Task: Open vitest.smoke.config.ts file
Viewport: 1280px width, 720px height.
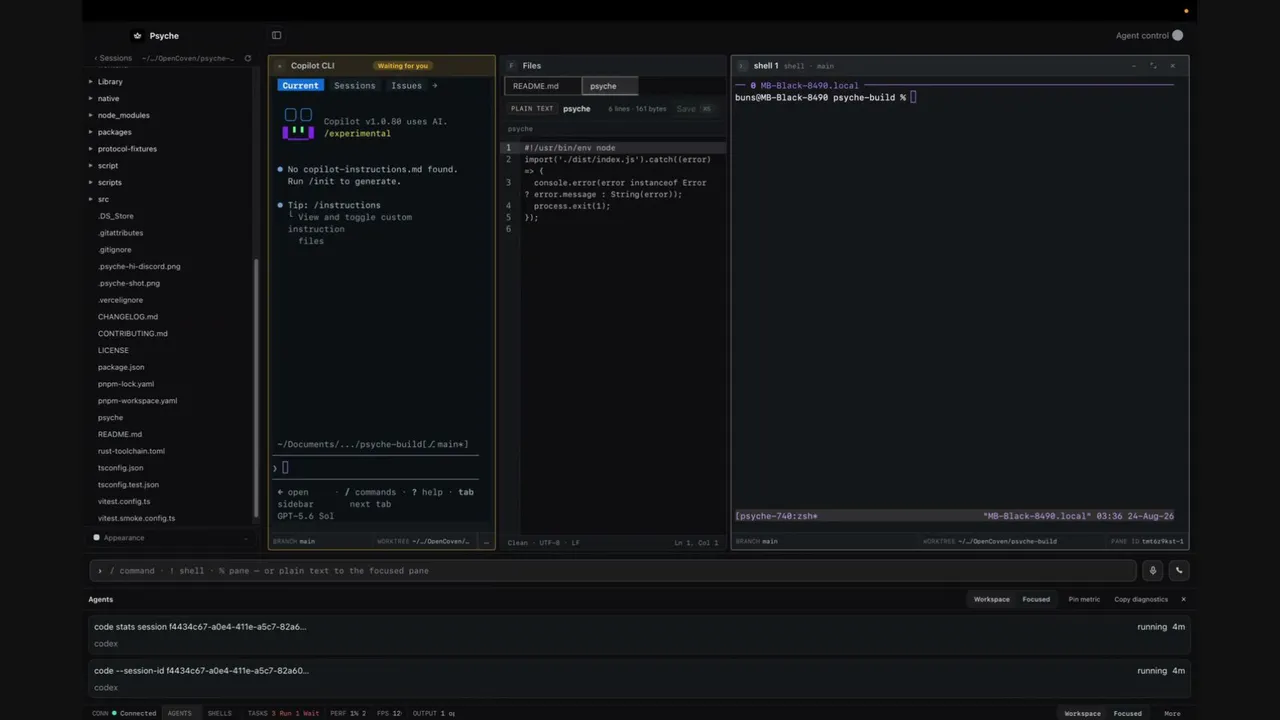Action: pyautogui.click(x=136, y=518)
